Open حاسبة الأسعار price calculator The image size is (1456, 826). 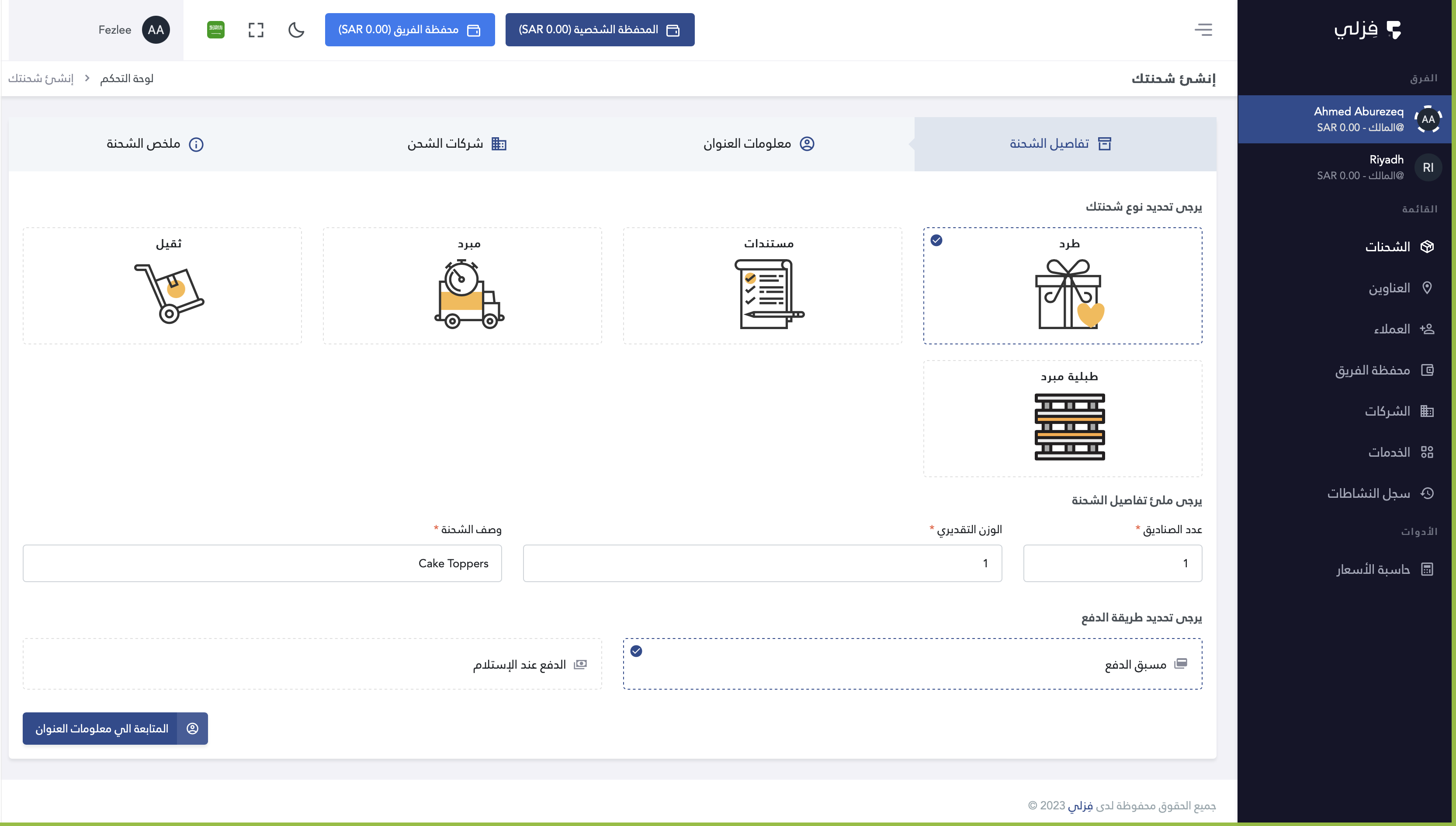point(1373,569)
